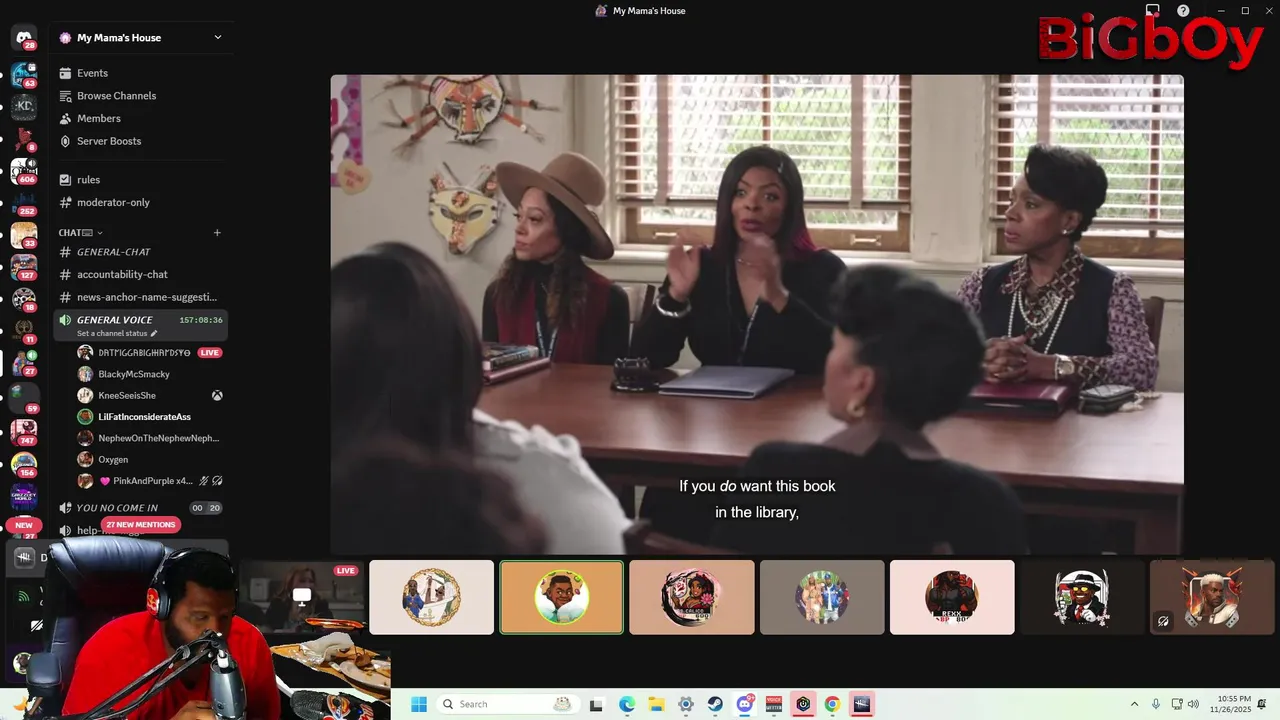Click the Browse Channels icon
Screen dimensions: 1280x720
pos(65,96)
